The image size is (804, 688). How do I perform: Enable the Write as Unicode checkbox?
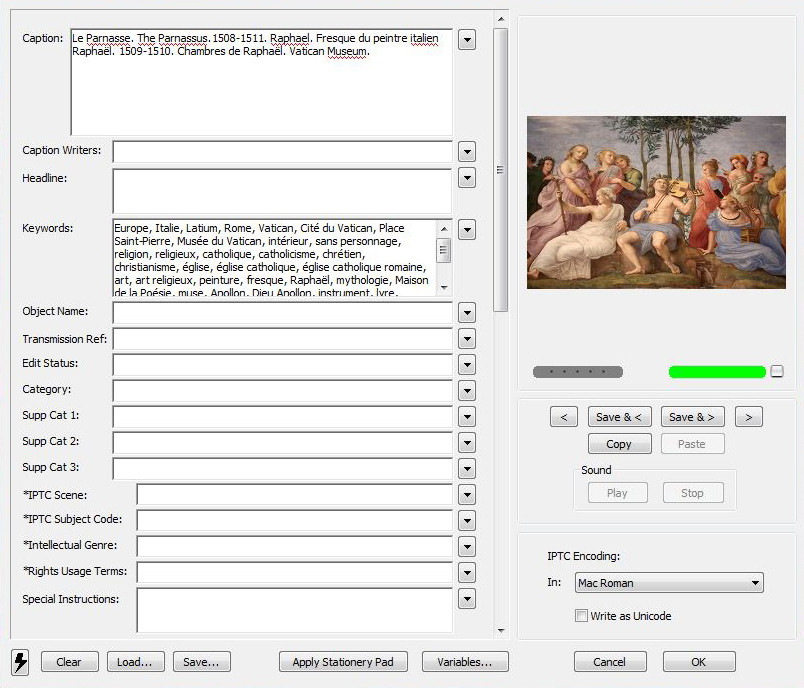[581, 616]
